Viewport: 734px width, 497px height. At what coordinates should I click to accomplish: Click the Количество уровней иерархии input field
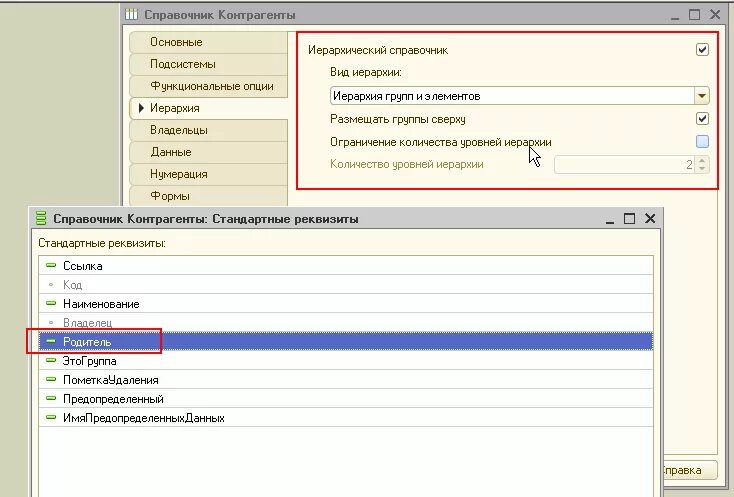coord(625,165)
